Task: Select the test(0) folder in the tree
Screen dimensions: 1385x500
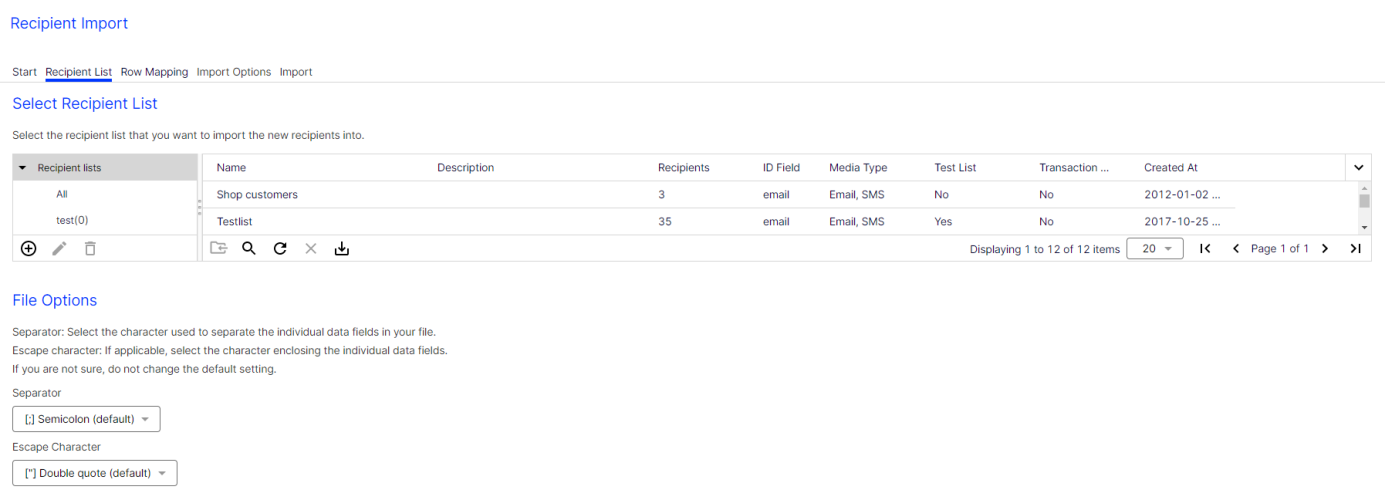Action: click(65, 220)
